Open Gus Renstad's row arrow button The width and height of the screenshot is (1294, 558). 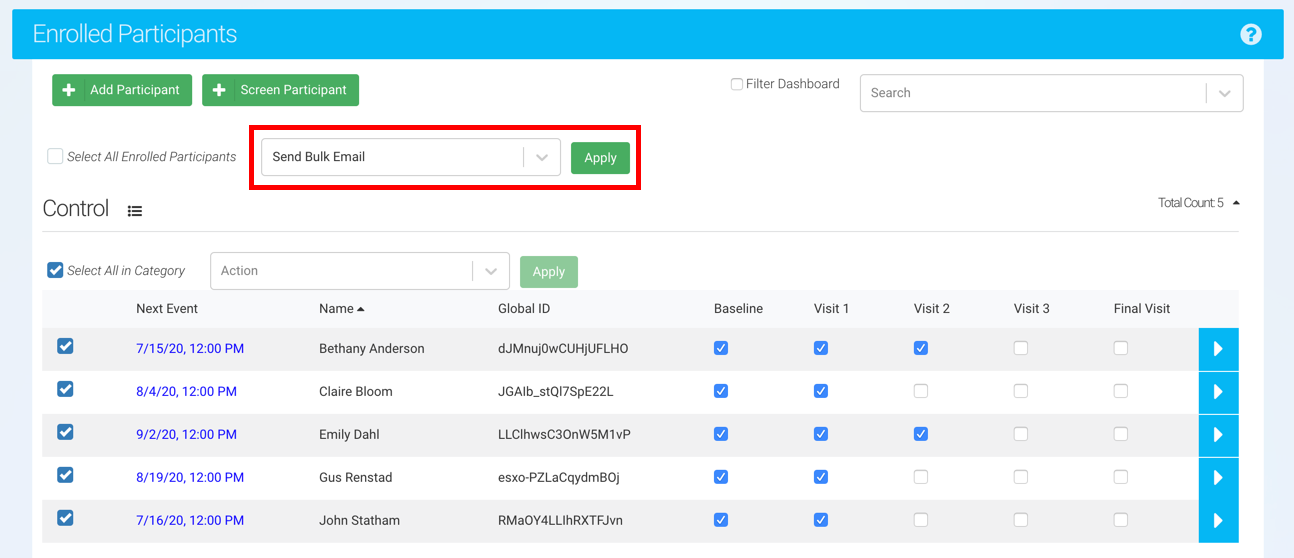[x=1218, y=478]
